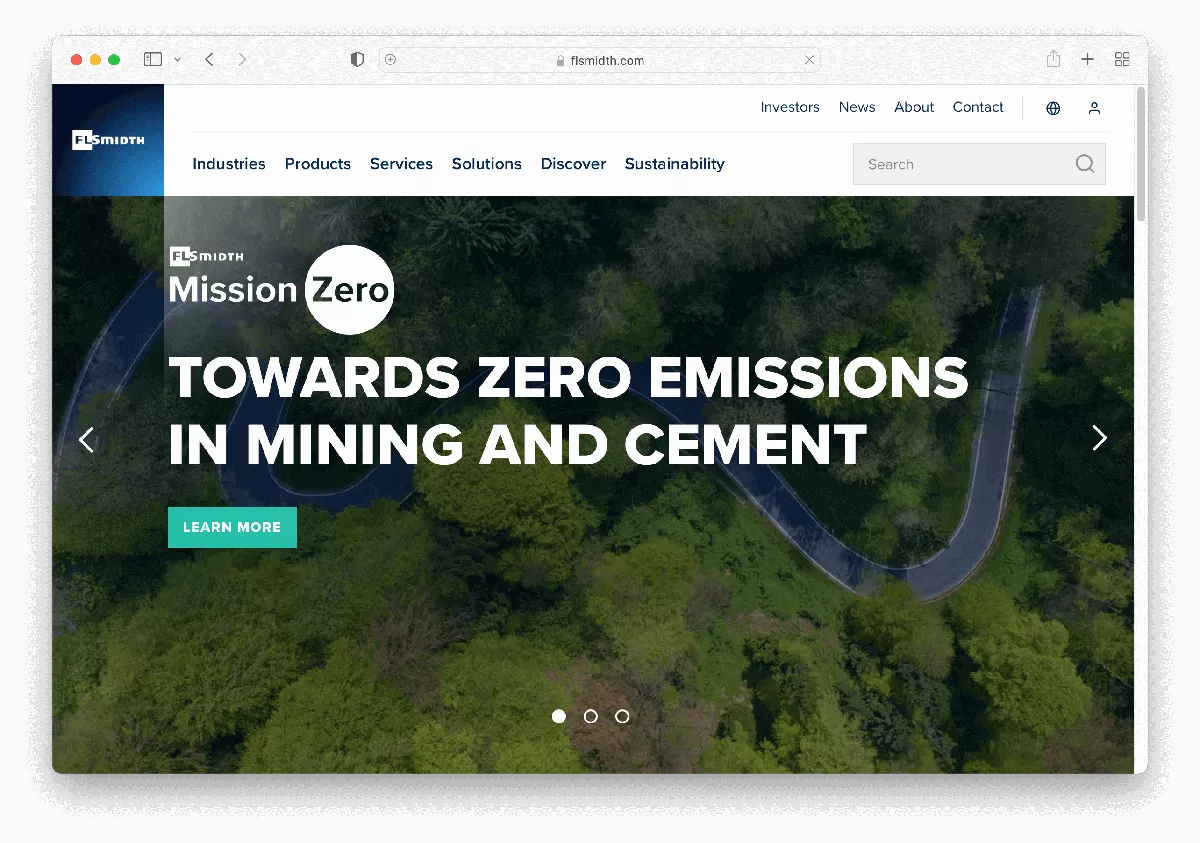This screenshot has height=843, width=1200.
Task: Expand the Industries menu
Action: click(x=229, y=164)
